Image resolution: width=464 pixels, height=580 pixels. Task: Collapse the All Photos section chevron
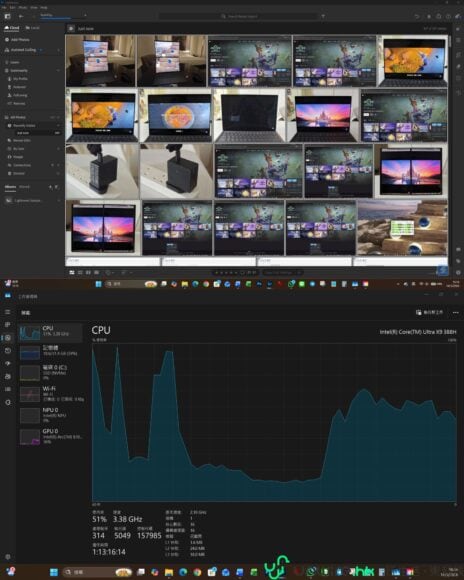click(x=58, y=117)
